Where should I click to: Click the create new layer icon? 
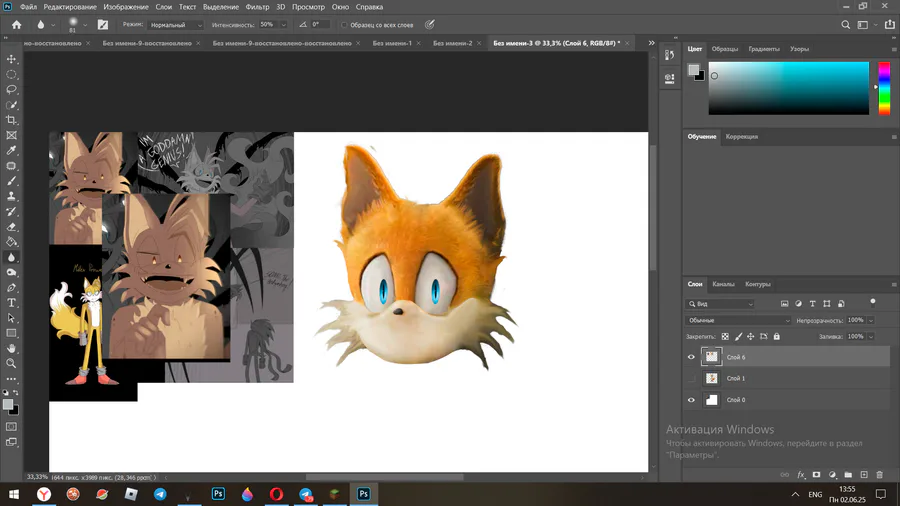[x=864, y=475]
